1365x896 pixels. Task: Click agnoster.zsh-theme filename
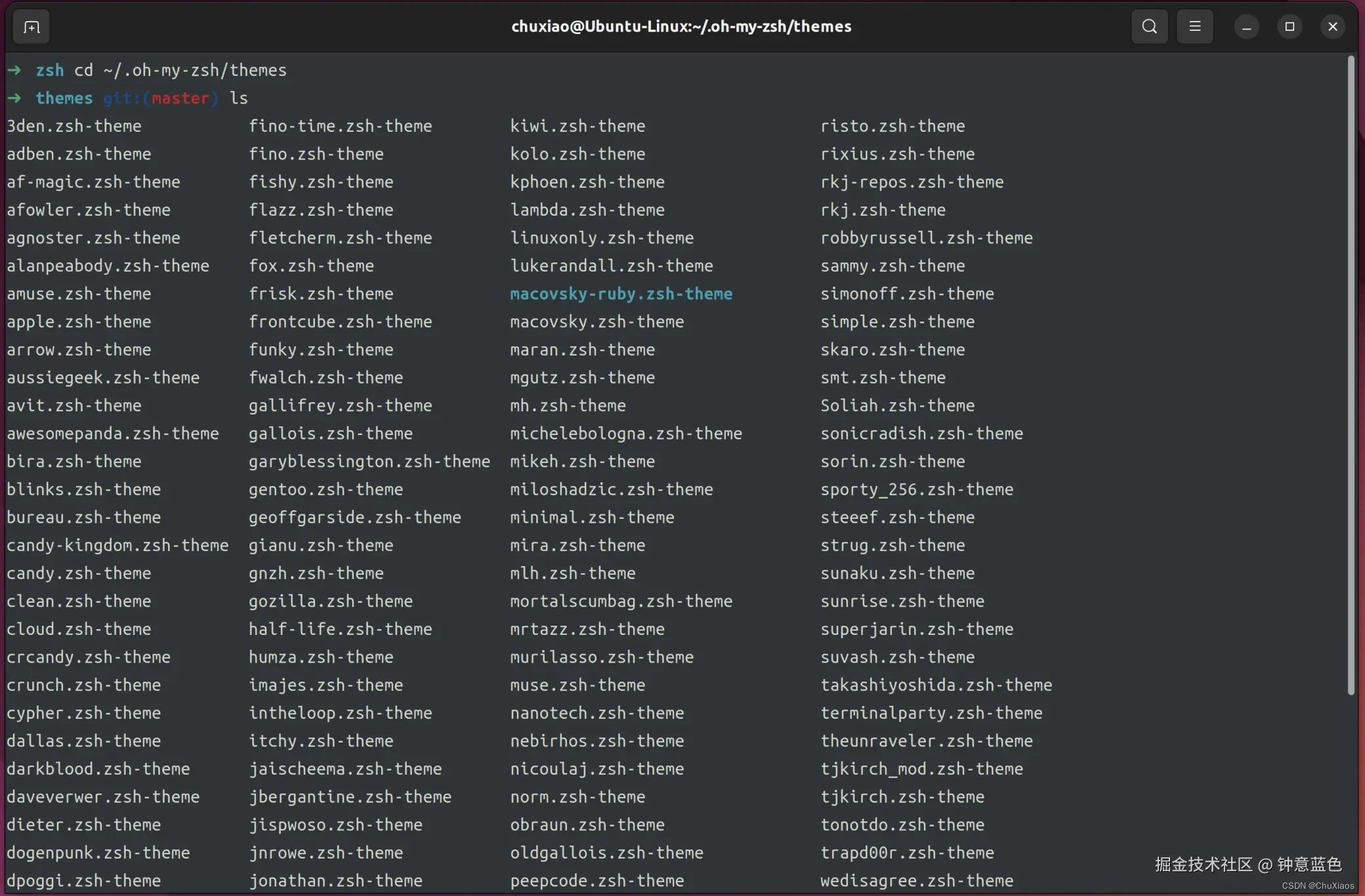(x=93, y=238)
